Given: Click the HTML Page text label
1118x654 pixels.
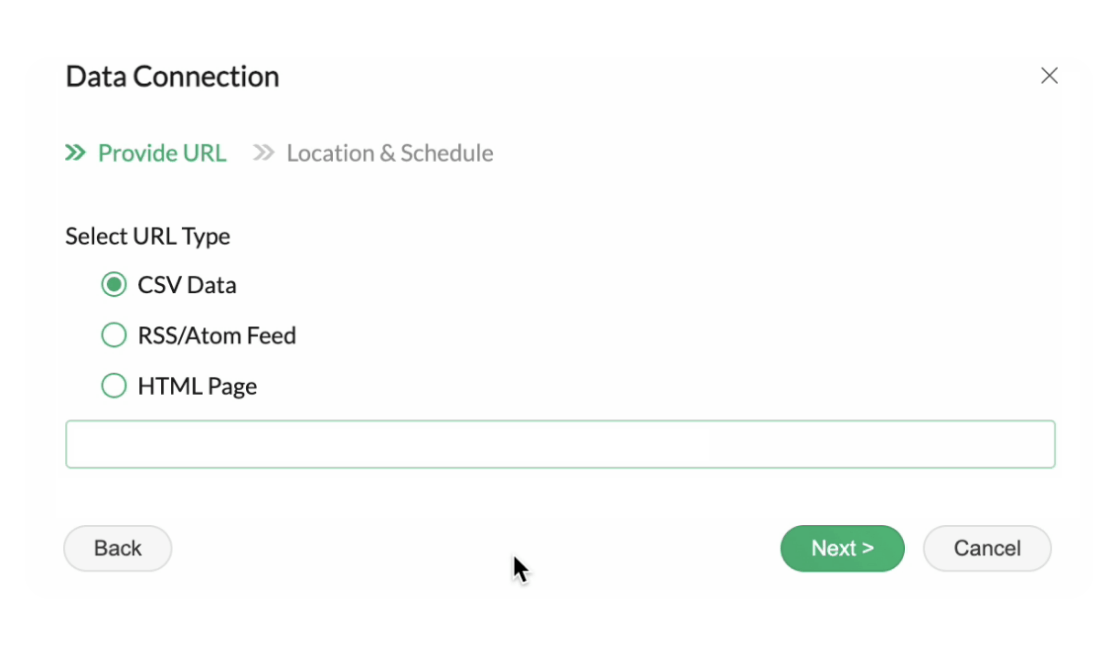Looking at the screenshot, I should (x=198, y=386).
